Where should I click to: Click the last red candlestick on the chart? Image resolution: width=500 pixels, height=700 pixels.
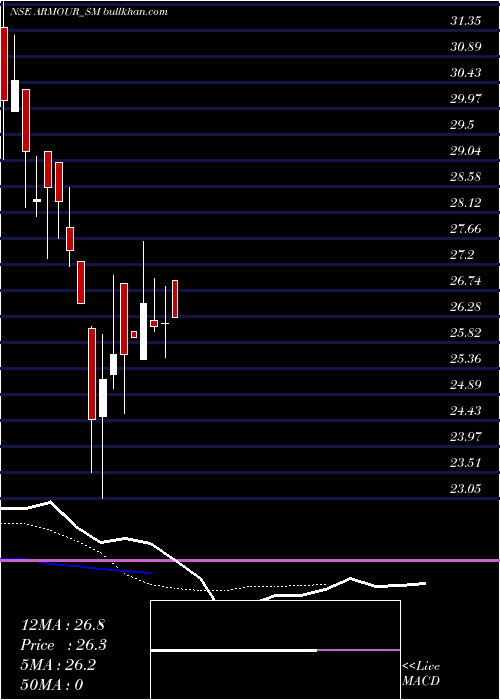175,299
